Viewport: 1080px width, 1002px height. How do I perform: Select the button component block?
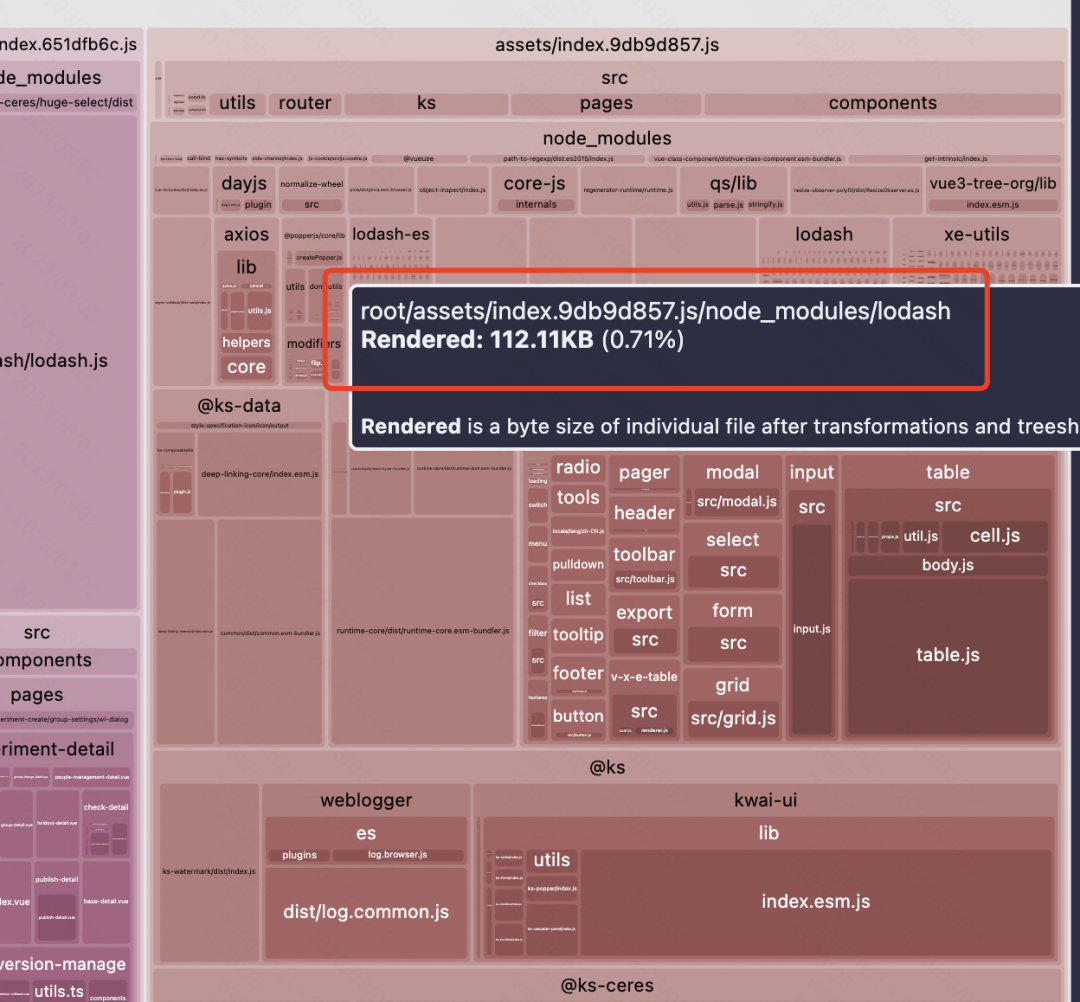pyautogui.click(x=578, y=719)
